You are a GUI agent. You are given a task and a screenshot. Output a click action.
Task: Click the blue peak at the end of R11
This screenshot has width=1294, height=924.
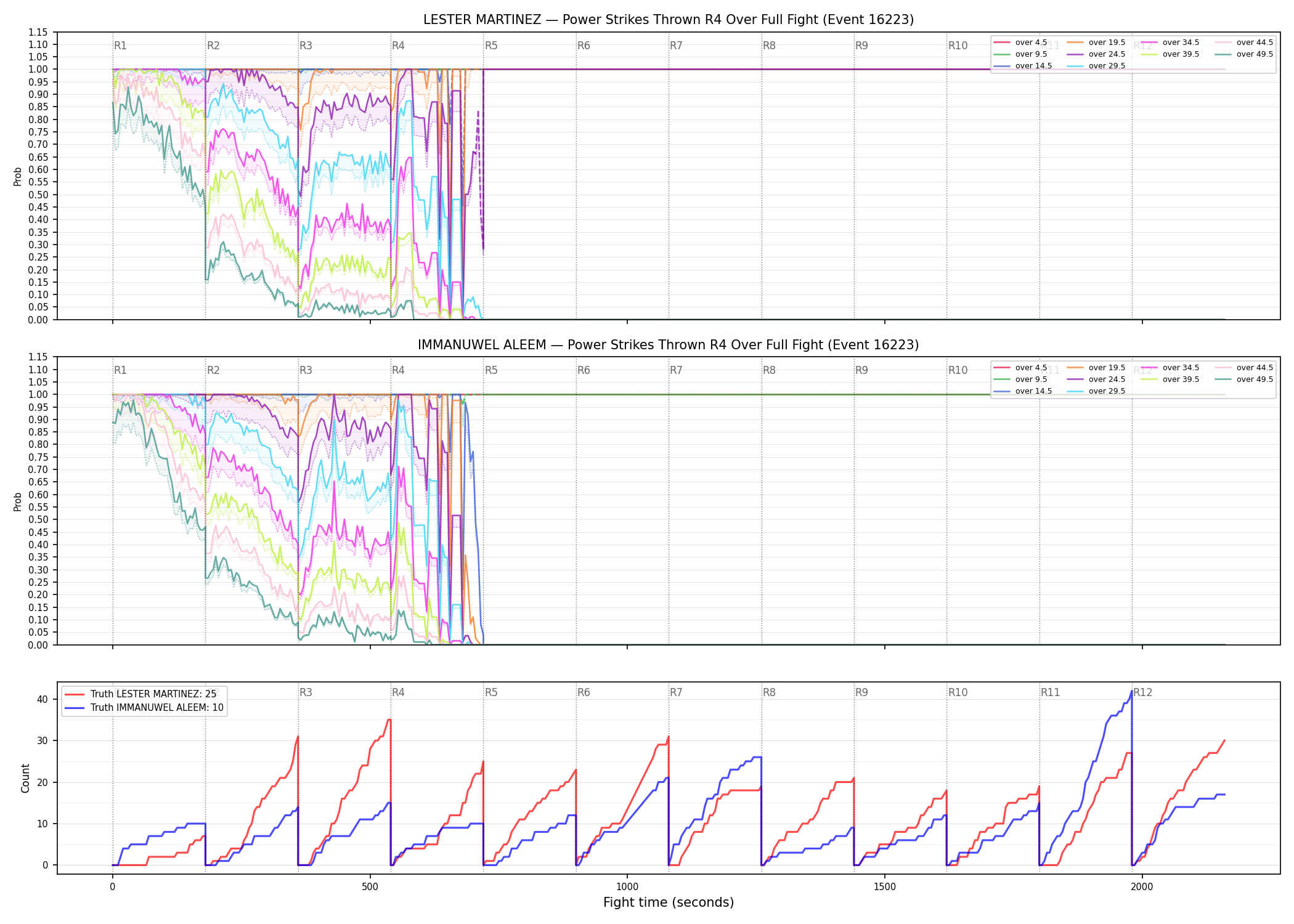click(1131, 692)
